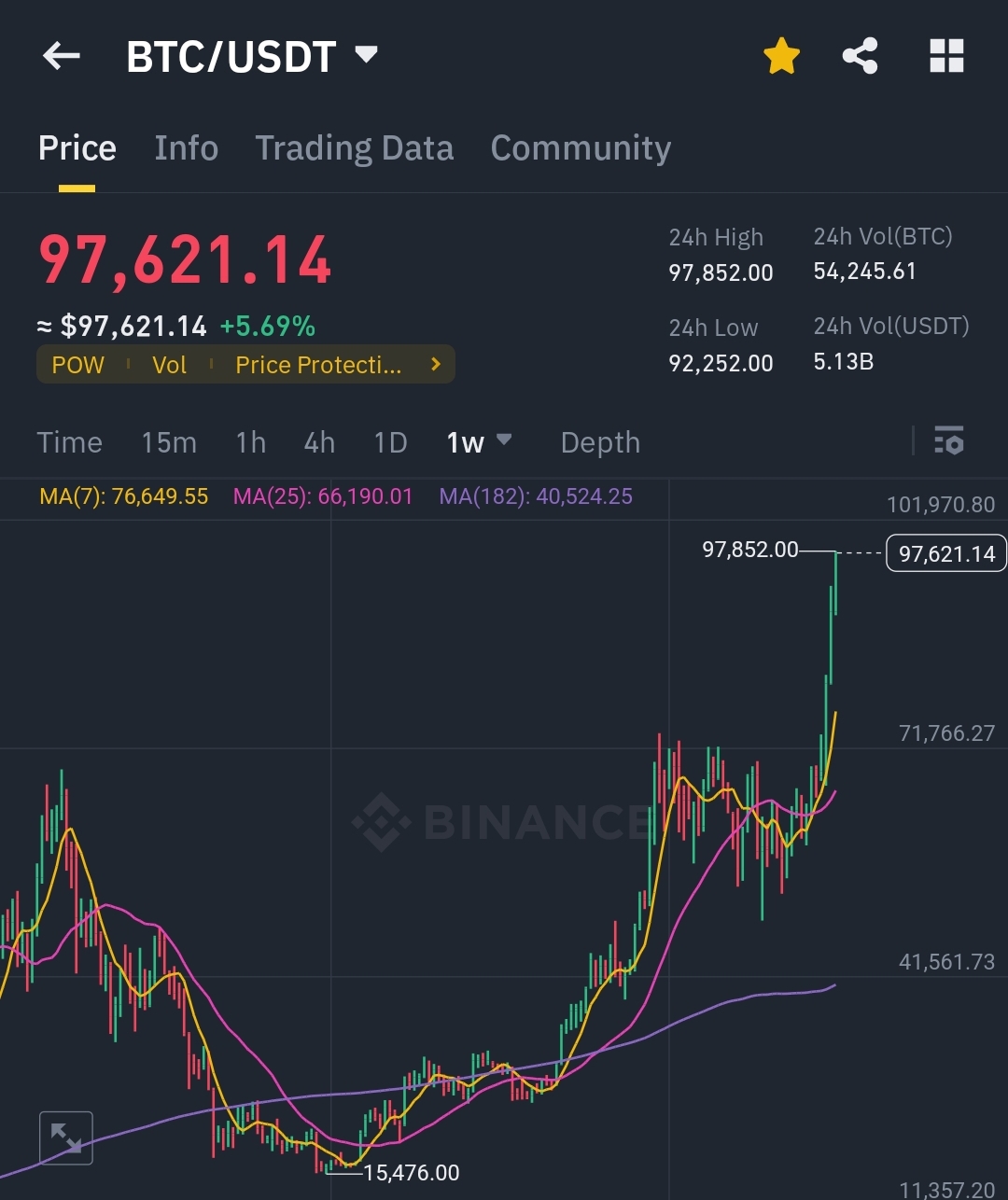This screenshot has width=1008, height=1200.
Task: Switch chart to the 1D interval
Action: pos(390,442)
